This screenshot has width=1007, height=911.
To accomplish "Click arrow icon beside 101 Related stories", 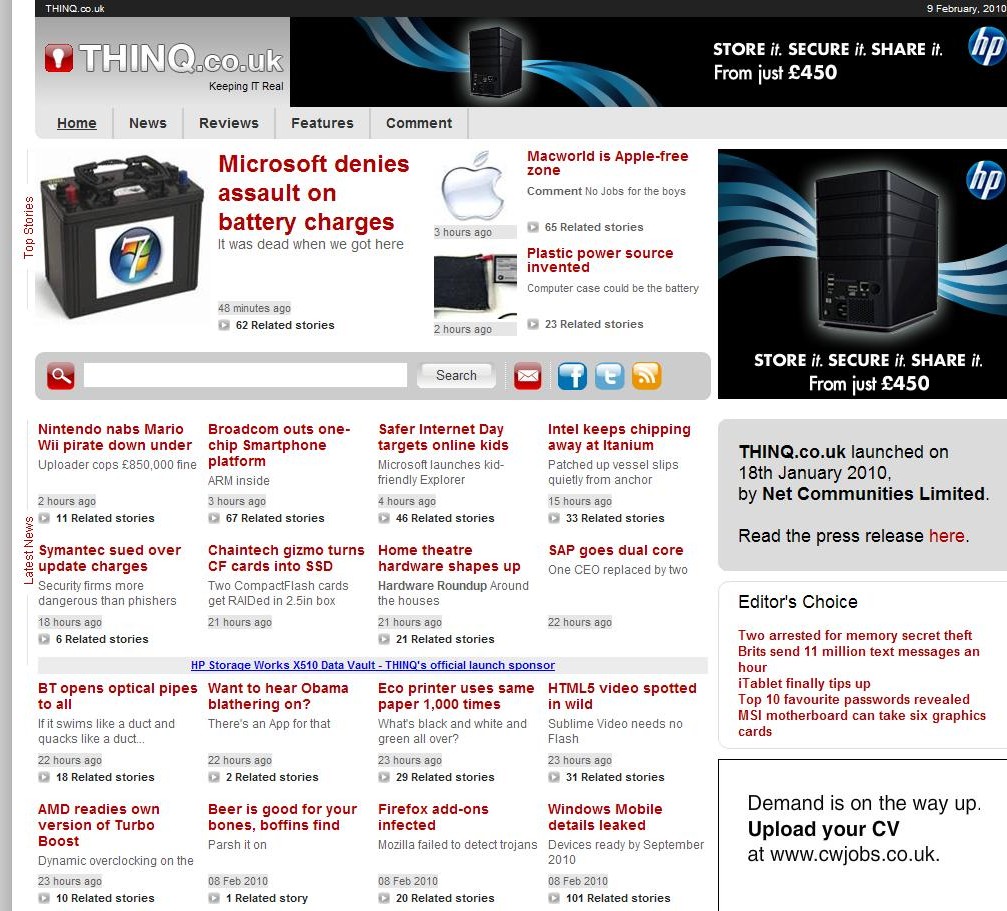I will (x=554, y=898).
